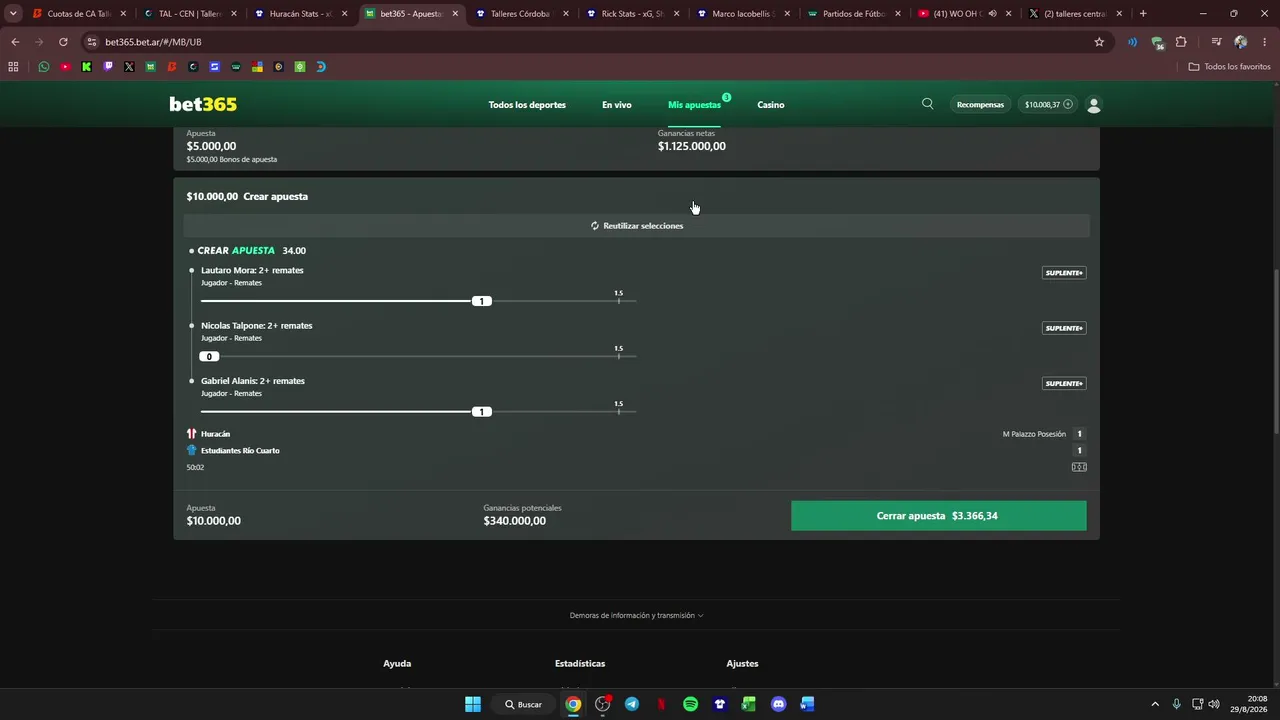Open Mis apuestas section
Image resolution: width=1280 pixels, height=720 pixels.
coord(694,105)
